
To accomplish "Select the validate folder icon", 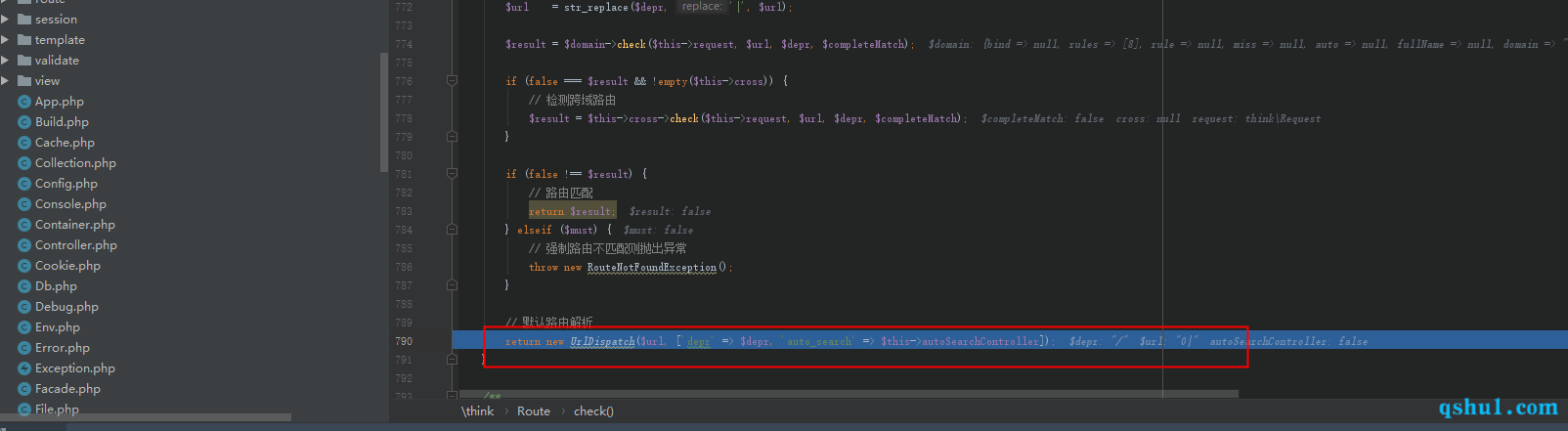I will tap(24, 60).
